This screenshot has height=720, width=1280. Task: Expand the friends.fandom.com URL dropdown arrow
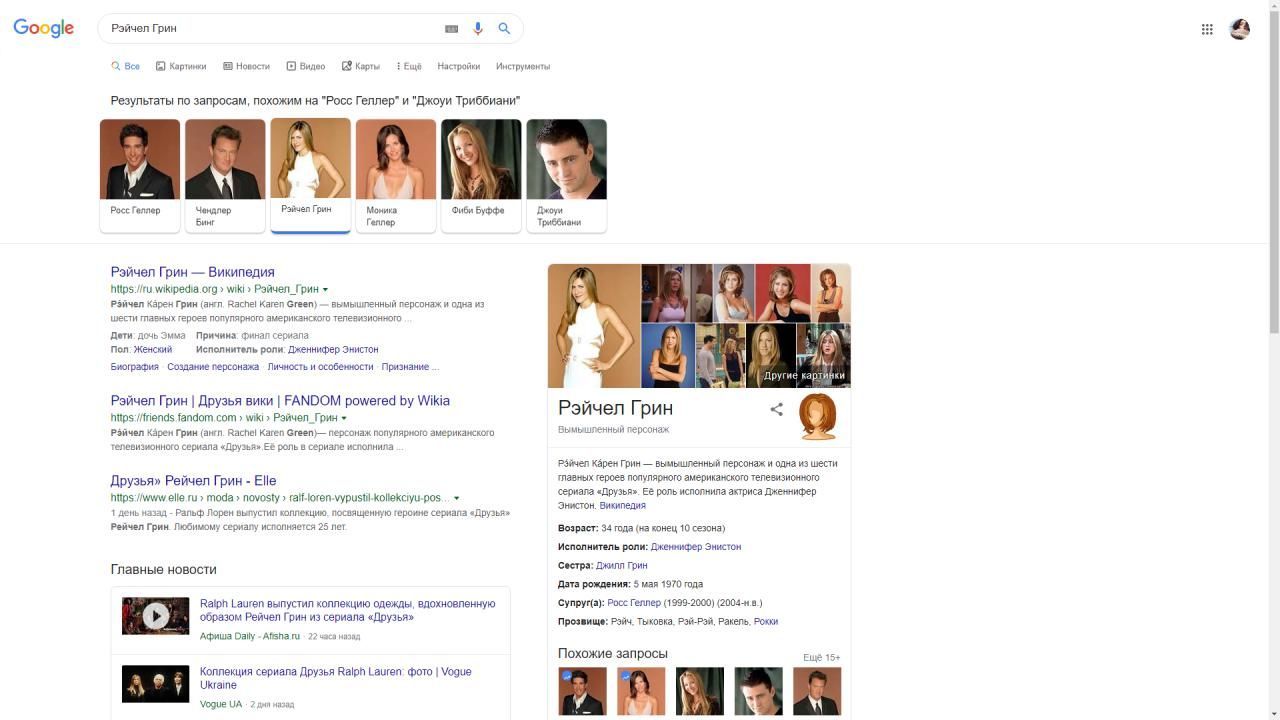344,418
